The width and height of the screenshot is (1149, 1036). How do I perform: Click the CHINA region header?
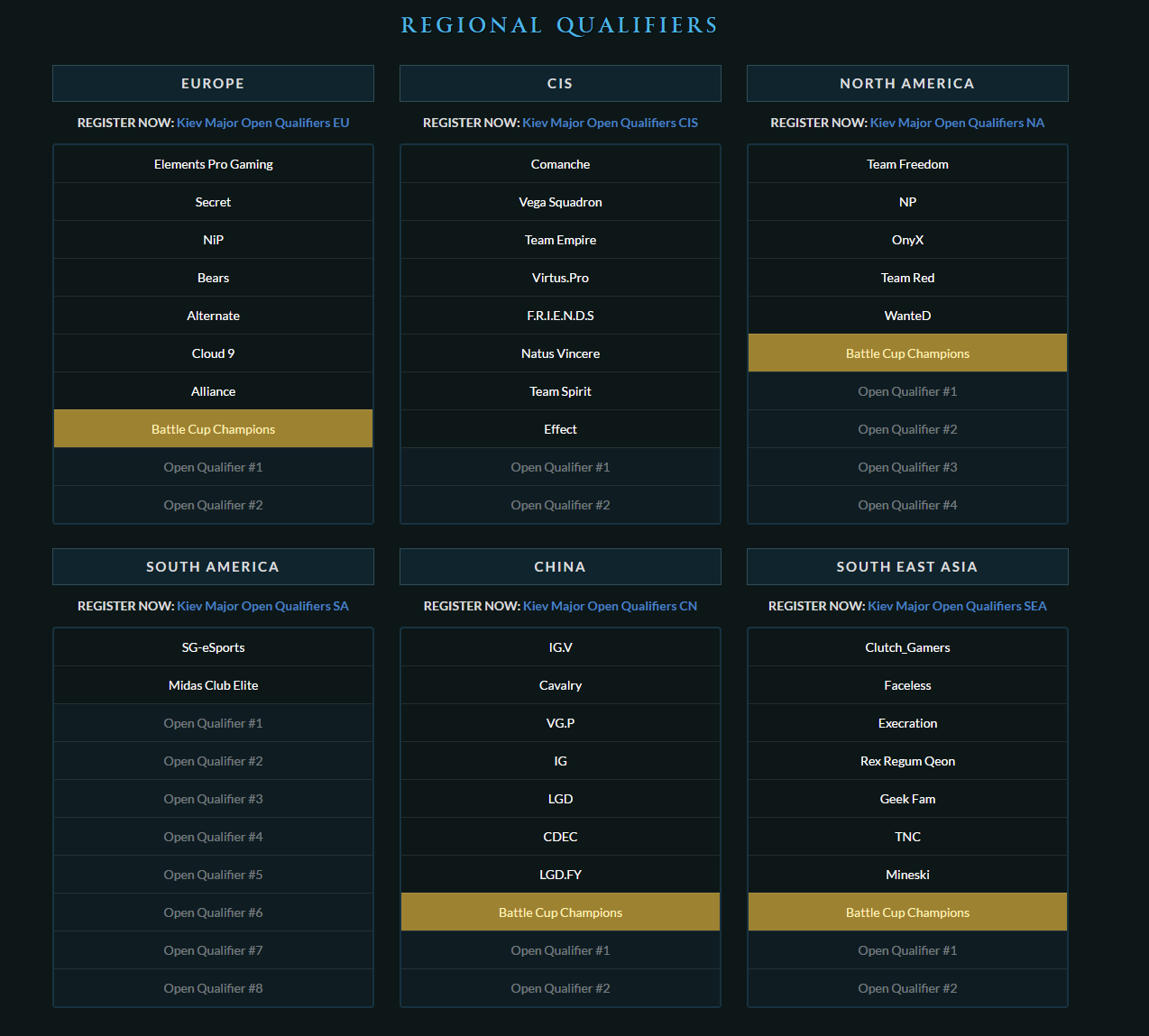(560, 566)
